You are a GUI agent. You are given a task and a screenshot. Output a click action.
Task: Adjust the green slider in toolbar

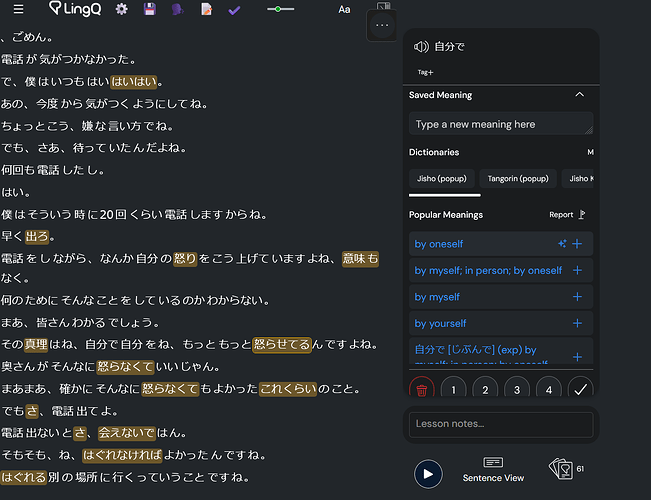[x=278, y=9]
